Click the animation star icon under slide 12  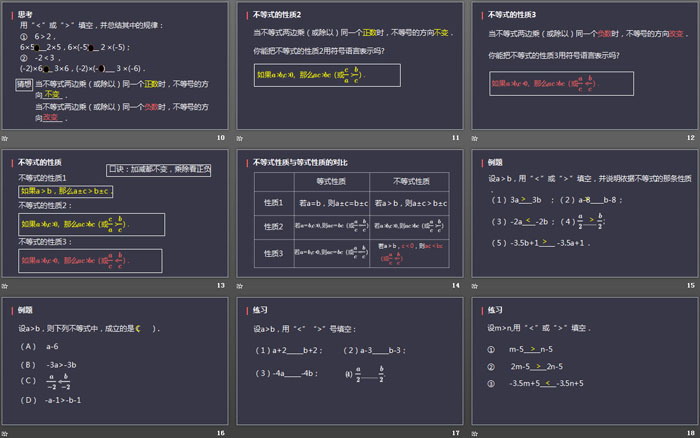click(475, 138)
